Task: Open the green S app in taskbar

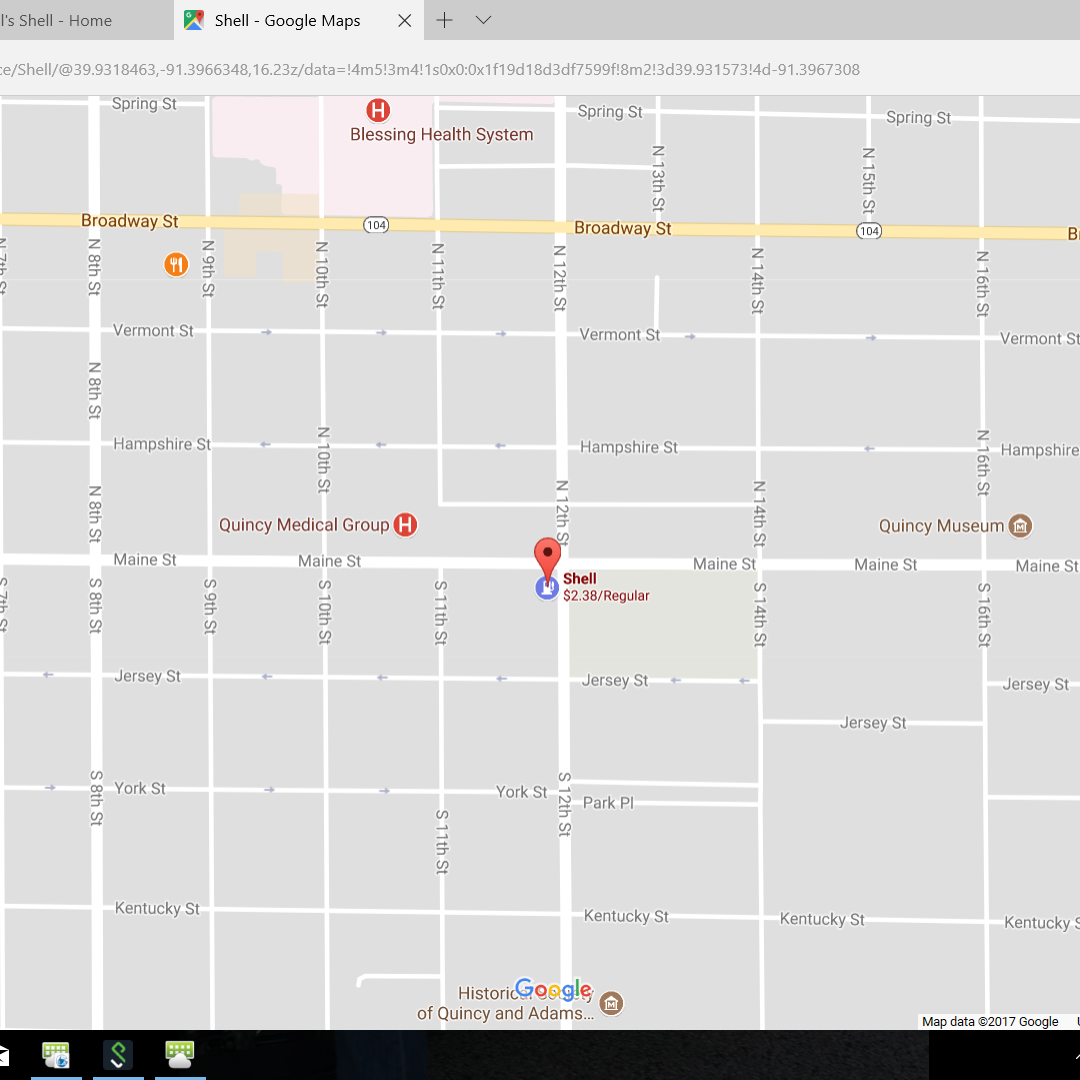Action: point(118,1054)
